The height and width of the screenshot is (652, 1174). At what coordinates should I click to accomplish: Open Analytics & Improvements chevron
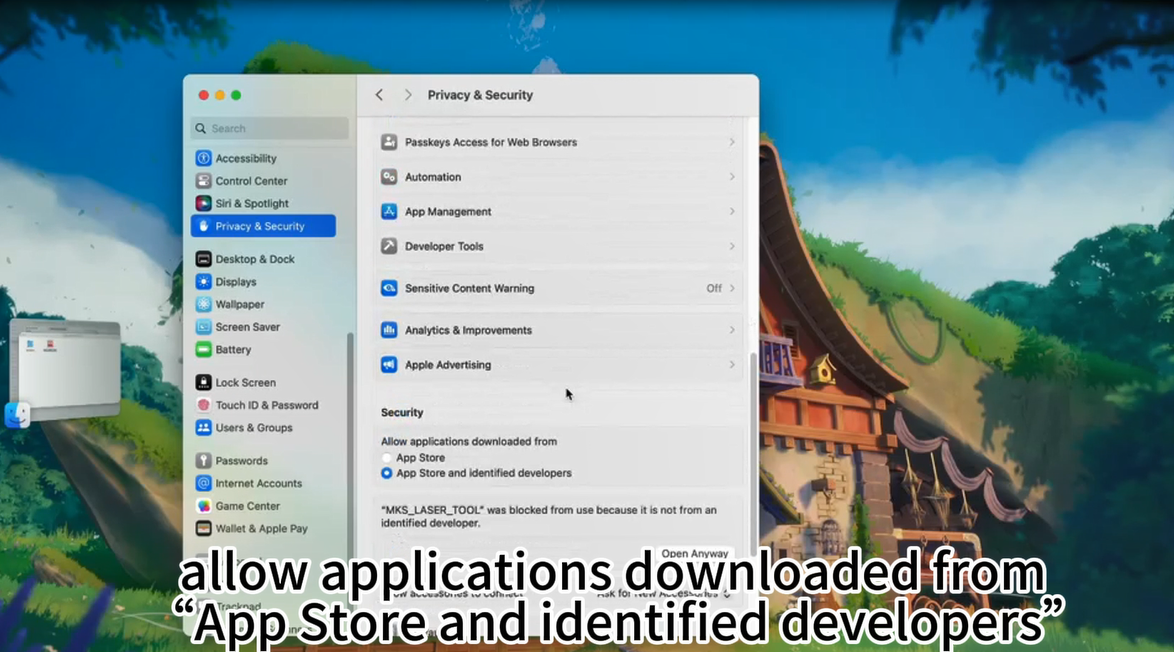point(732,330)
